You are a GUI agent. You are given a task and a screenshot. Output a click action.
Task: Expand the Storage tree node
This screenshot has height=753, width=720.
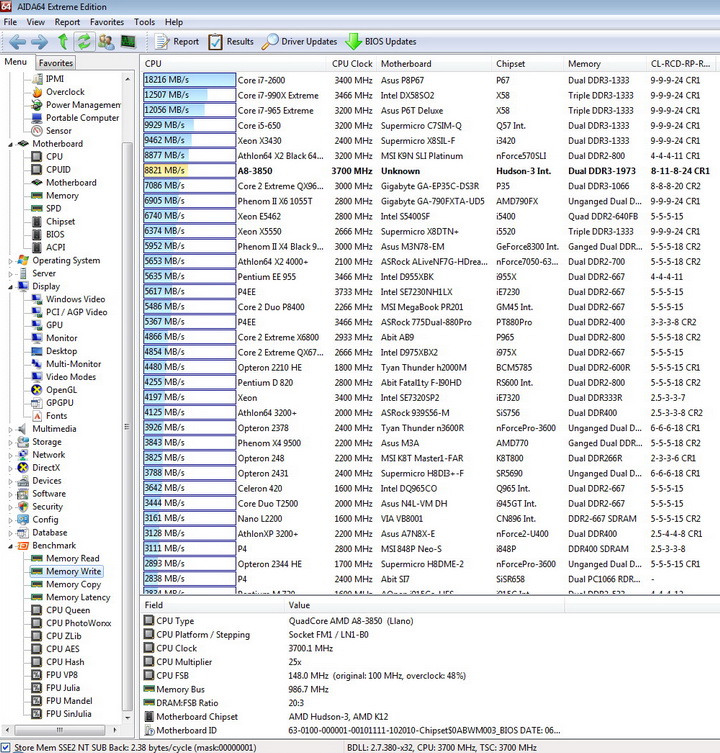coord(11,442)
